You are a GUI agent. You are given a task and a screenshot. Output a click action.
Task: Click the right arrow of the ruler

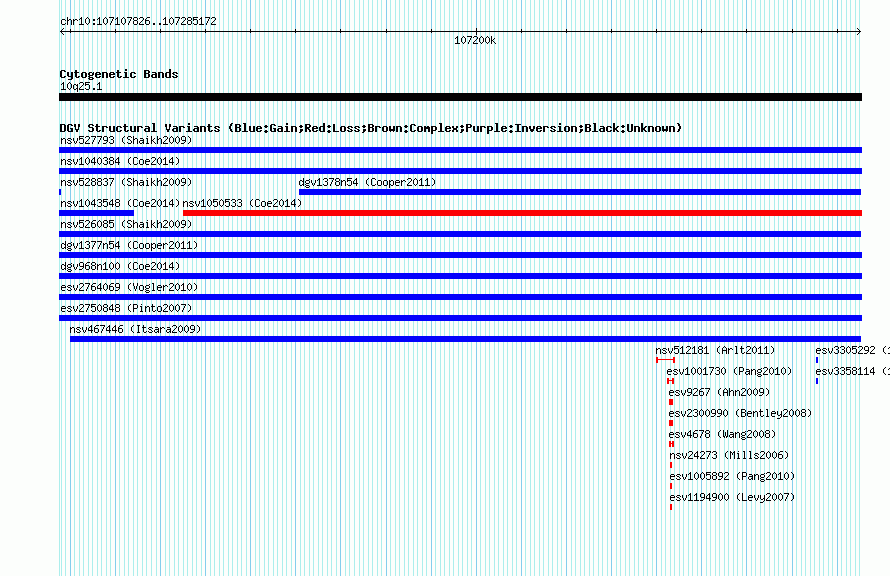click(x=858, y=31)
